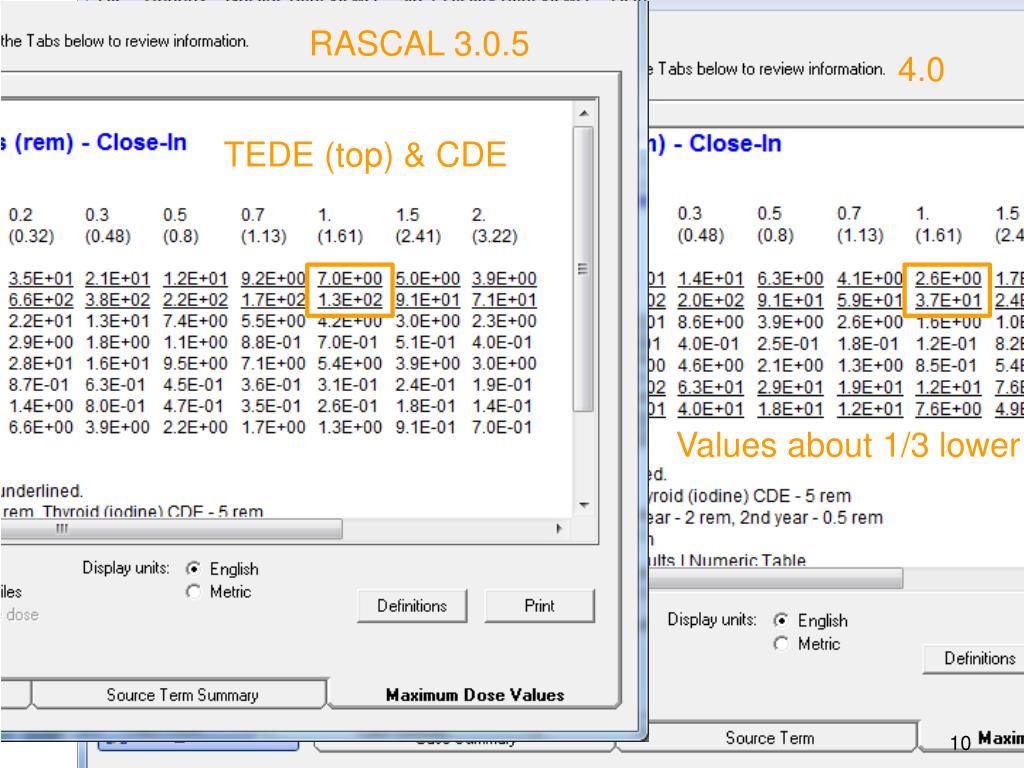Click the 3.8E+02 value in 3.0.5 table
This screenshot has width=1024, height=768.
point(118,300)
